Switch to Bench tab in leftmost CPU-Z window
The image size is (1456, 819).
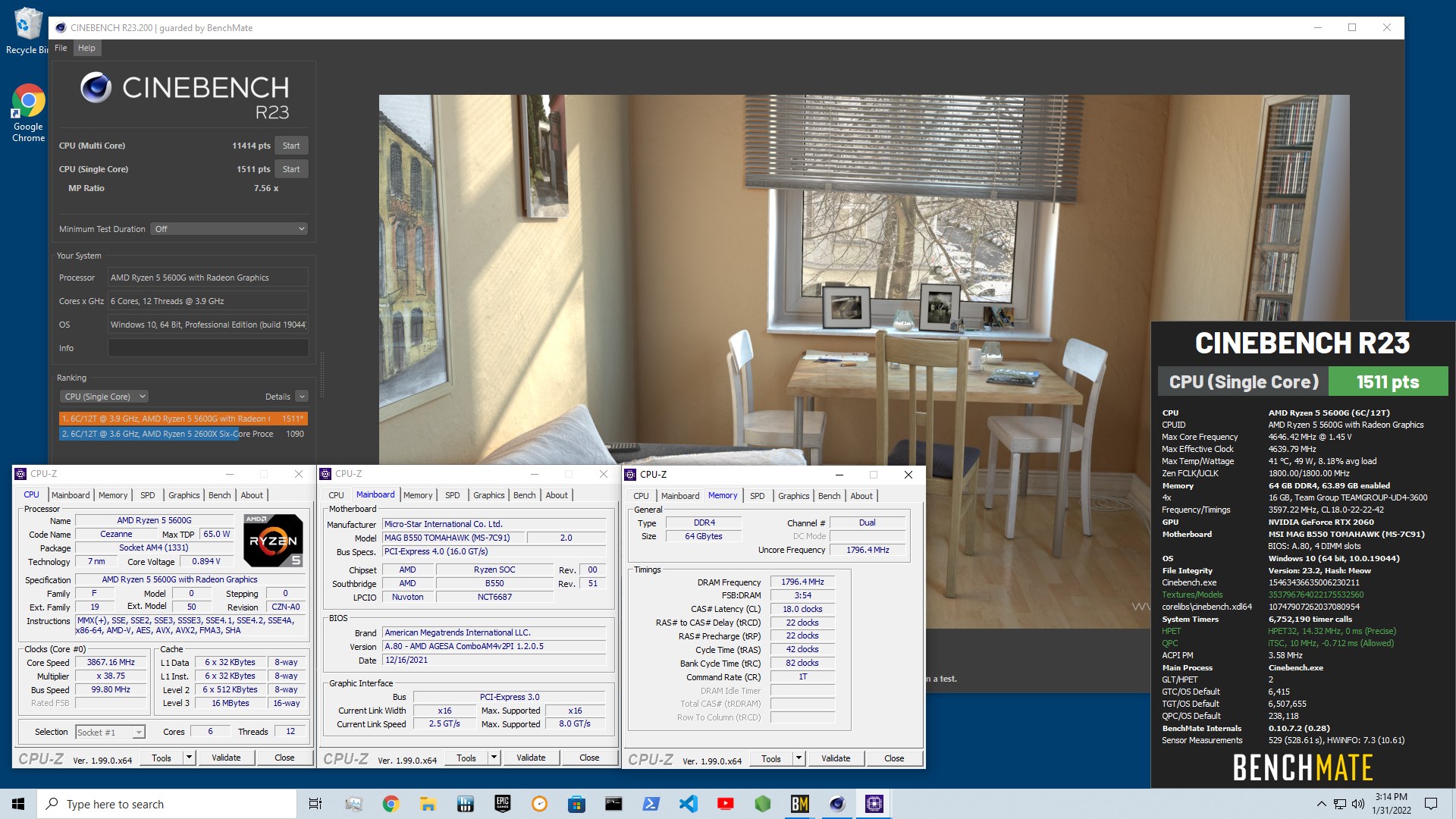point(219,495)
